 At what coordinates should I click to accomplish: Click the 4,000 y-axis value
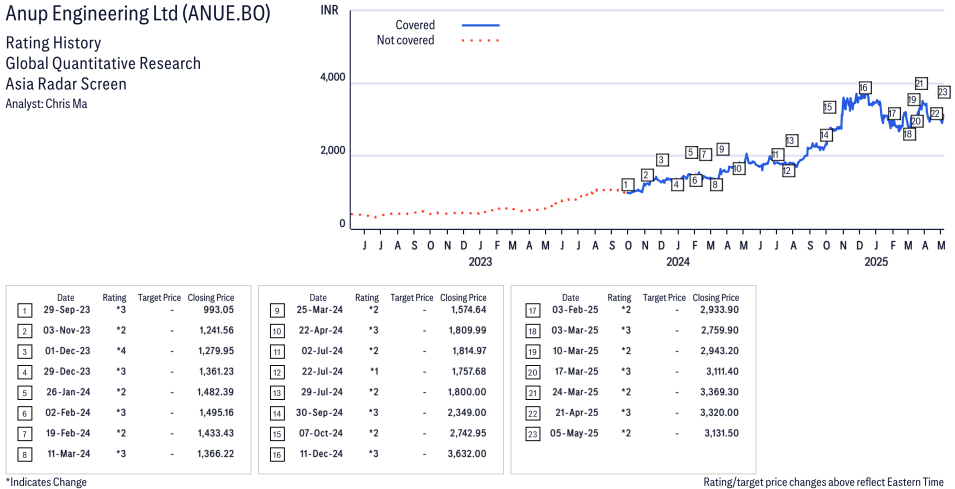click(x=333, y=78)
